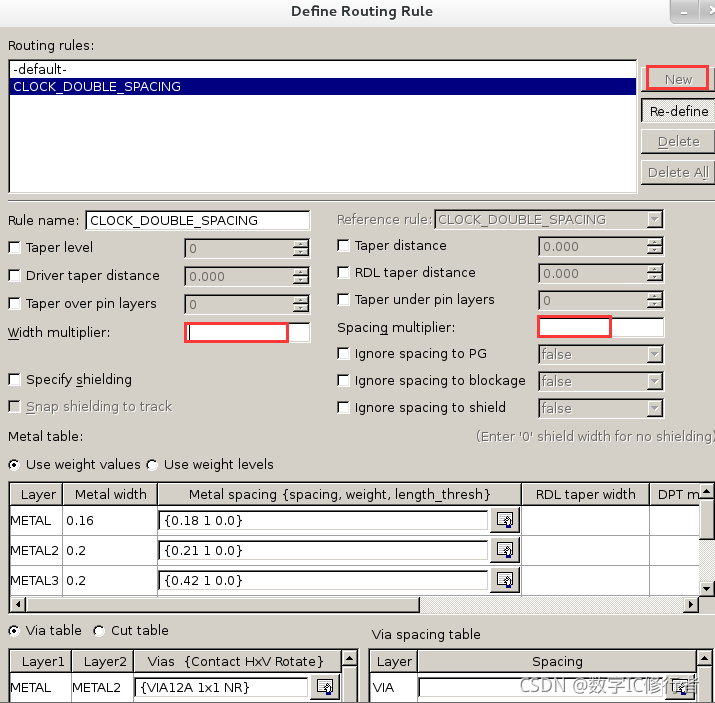Click the Layer column header in metal table
This screenshot has width=715, height=703.
click(36, 494)
